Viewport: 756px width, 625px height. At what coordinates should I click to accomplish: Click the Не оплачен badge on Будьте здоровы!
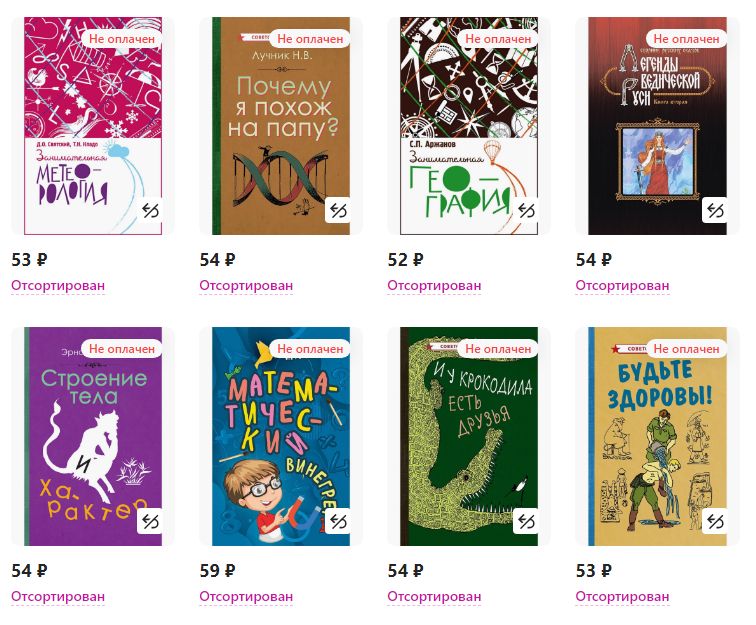pyautogui.click(x=686, y=349)
